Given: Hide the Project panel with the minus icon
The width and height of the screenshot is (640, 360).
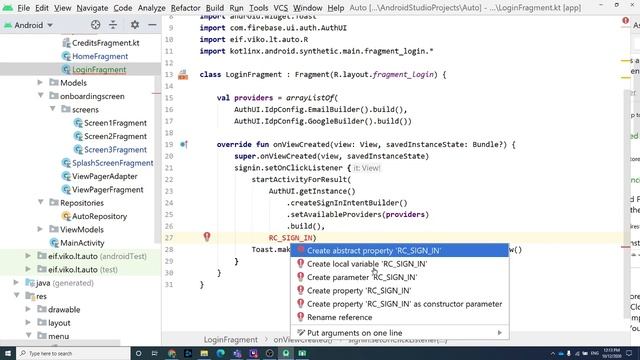Looking at the screenshot, I should [x=152, y=25].
